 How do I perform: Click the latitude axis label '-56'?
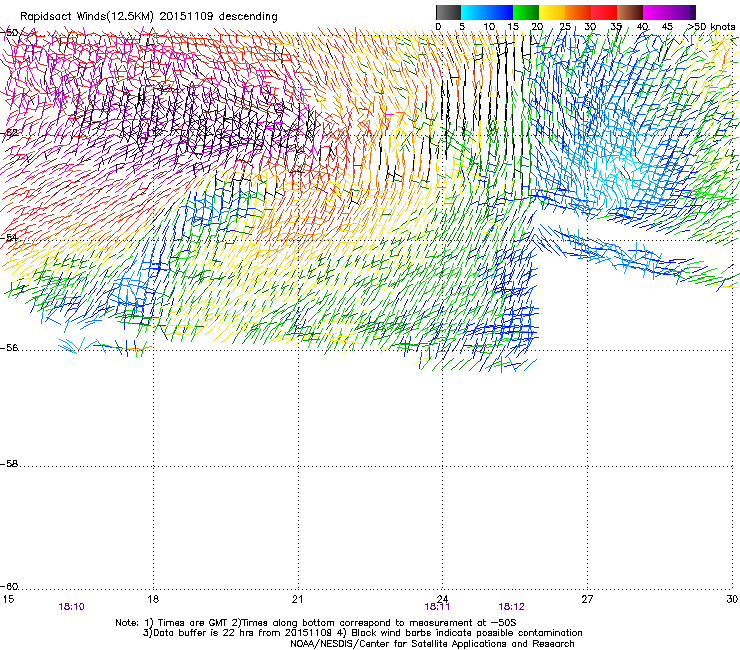9,348
